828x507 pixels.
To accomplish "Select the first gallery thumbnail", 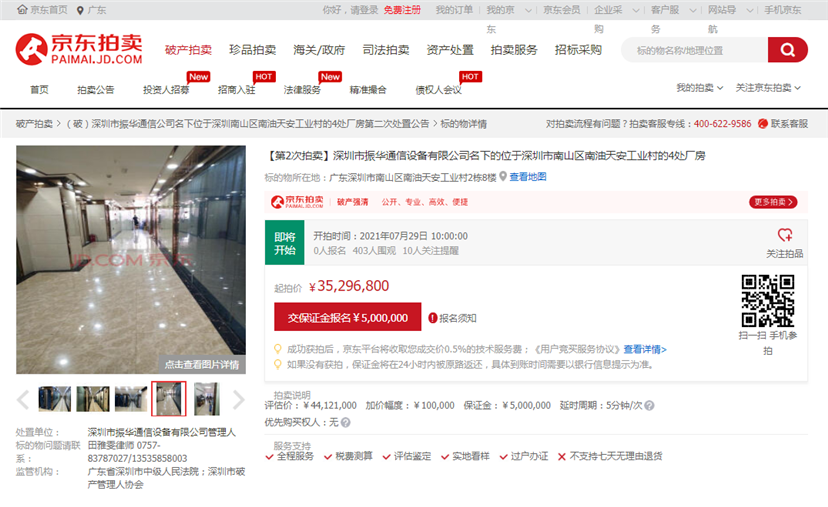I will pos(54,399).
